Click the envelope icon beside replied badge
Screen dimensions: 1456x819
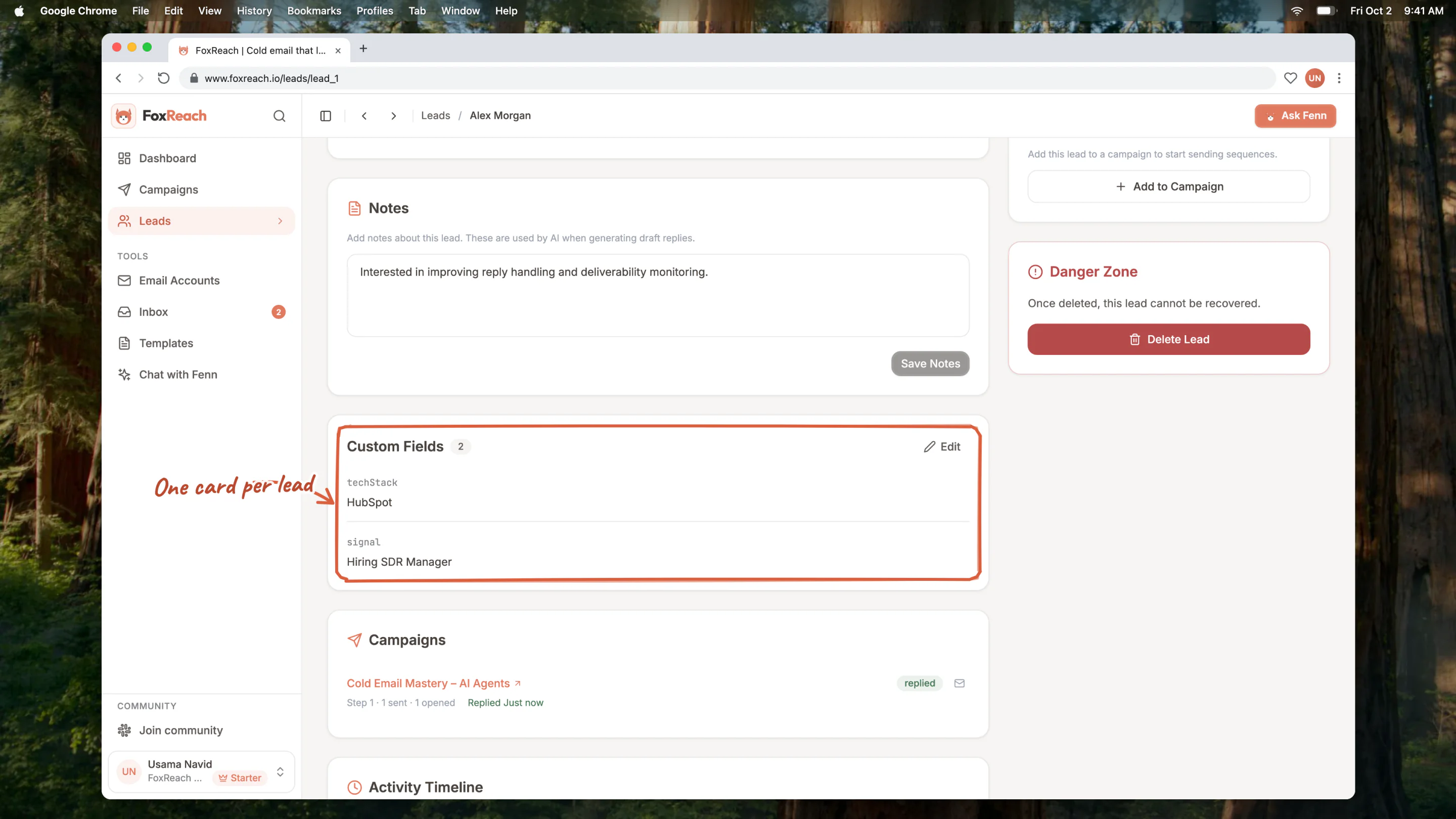(959, 684)
